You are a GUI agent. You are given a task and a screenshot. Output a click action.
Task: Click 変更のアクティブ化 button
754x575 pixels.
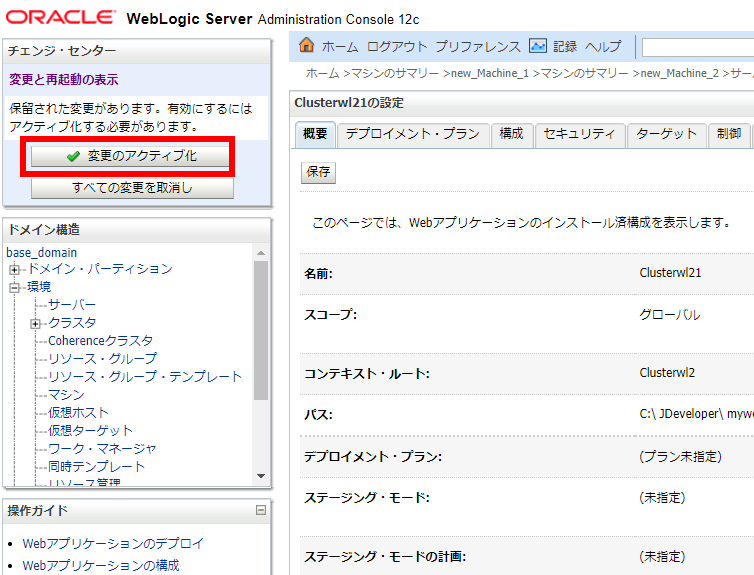click(131, 157)
